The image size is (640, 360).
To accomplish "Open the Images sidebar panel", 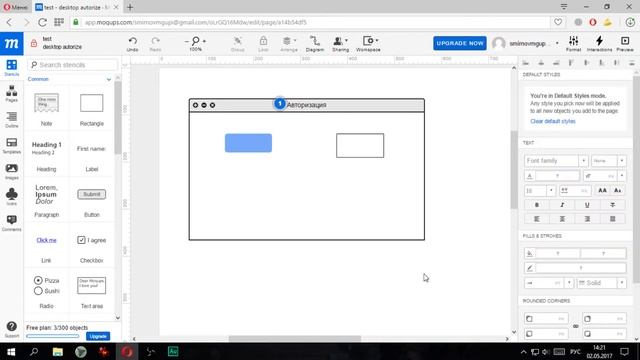I will tap(11, 171).
